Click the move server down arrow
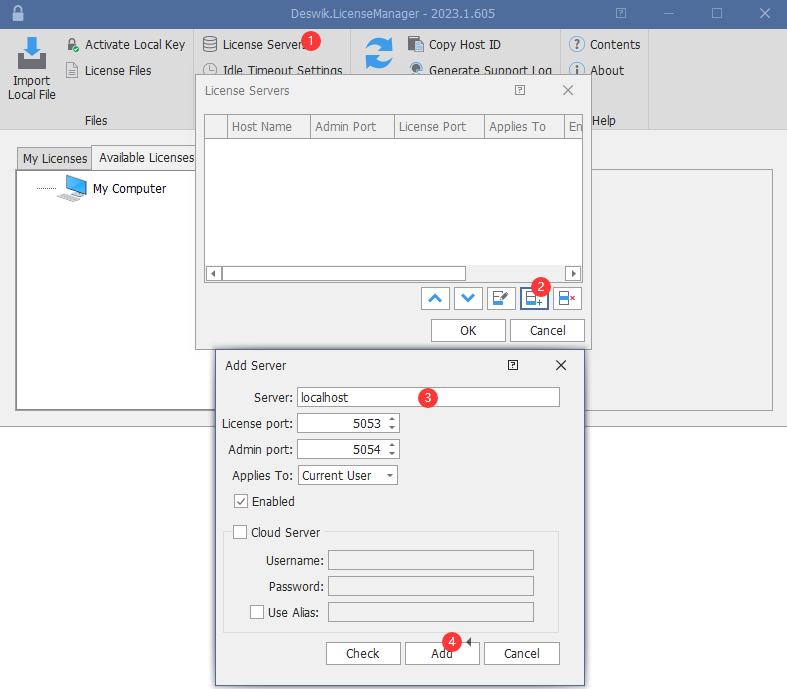 tap(468, 299)
